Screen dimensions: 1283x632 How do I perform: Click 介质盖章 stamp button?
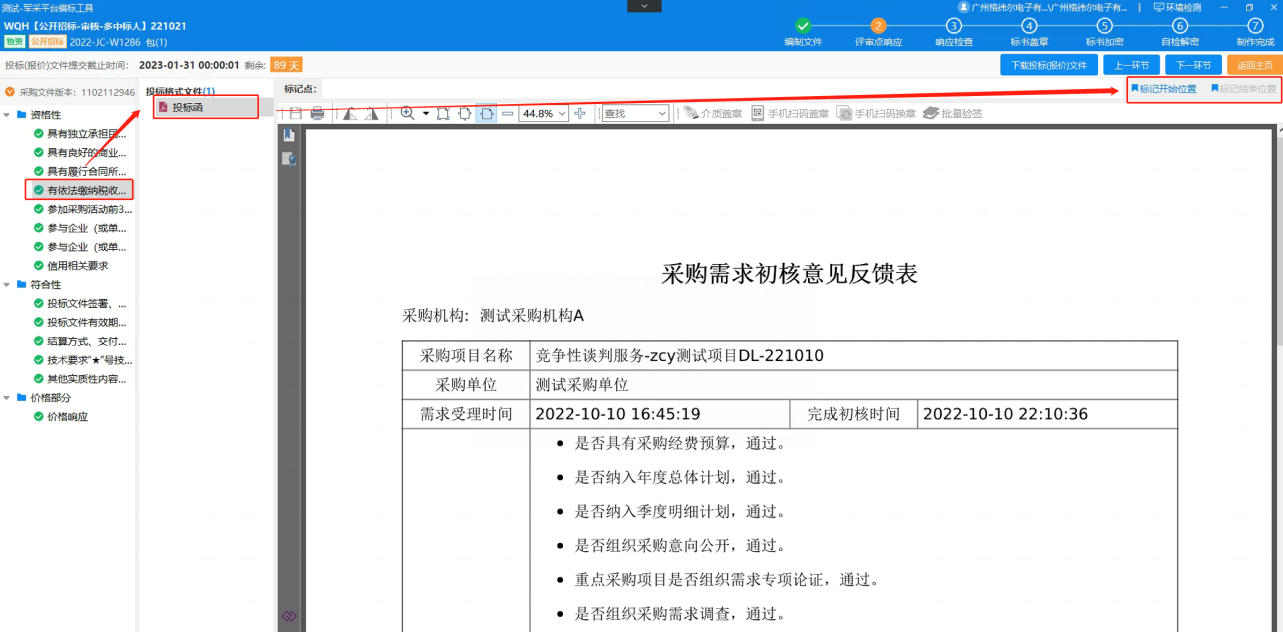713,114
